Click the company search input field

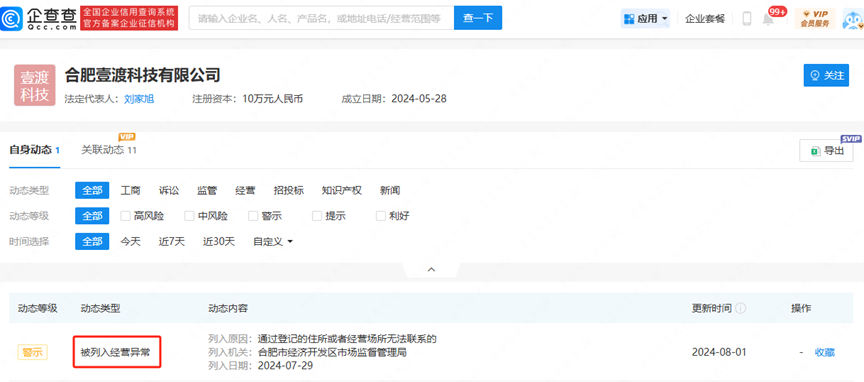(321, 19)
